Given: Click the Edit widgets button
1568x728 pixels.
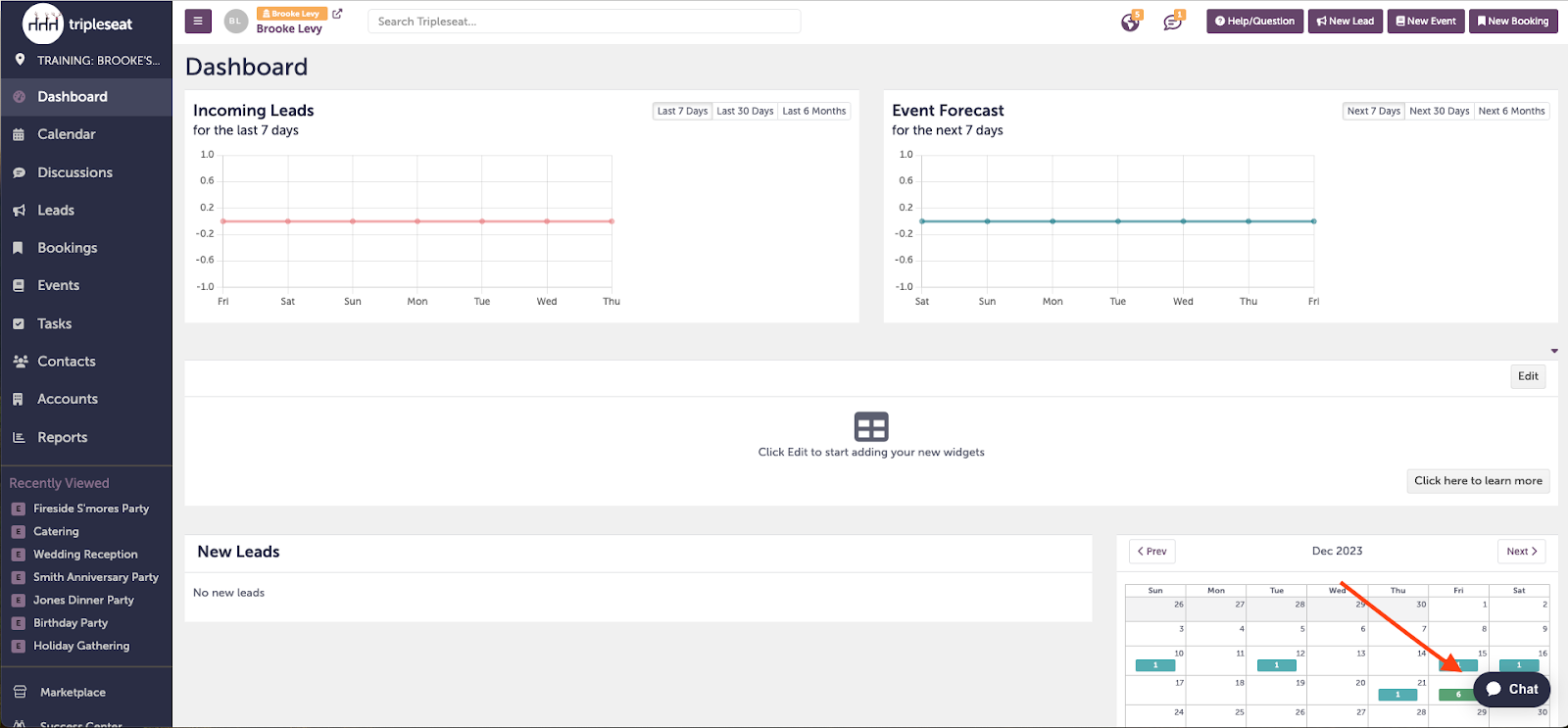Looking at the screenshot, I should [1528, 376].
